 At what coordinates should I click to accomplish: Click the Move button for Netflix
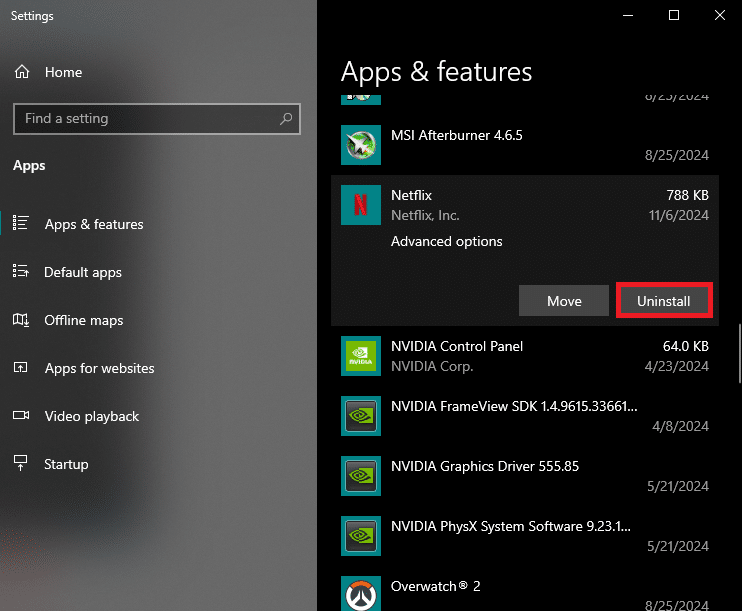tap(564, 301)
